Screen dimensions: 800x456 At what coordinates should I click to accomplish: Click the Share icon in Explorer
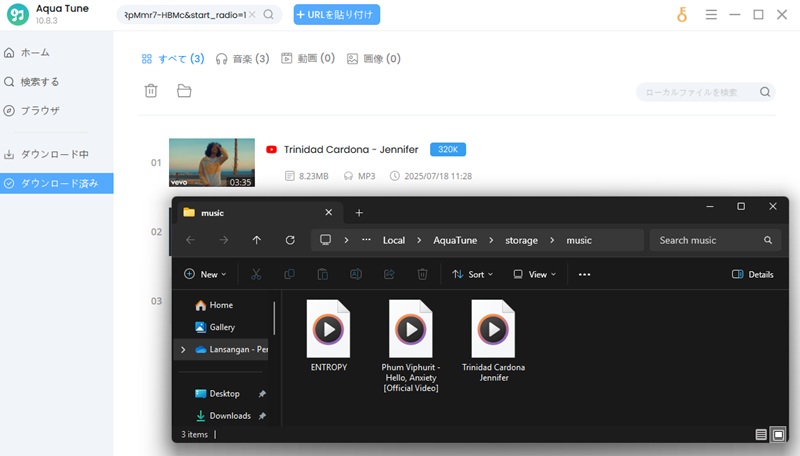click(389, 274)
